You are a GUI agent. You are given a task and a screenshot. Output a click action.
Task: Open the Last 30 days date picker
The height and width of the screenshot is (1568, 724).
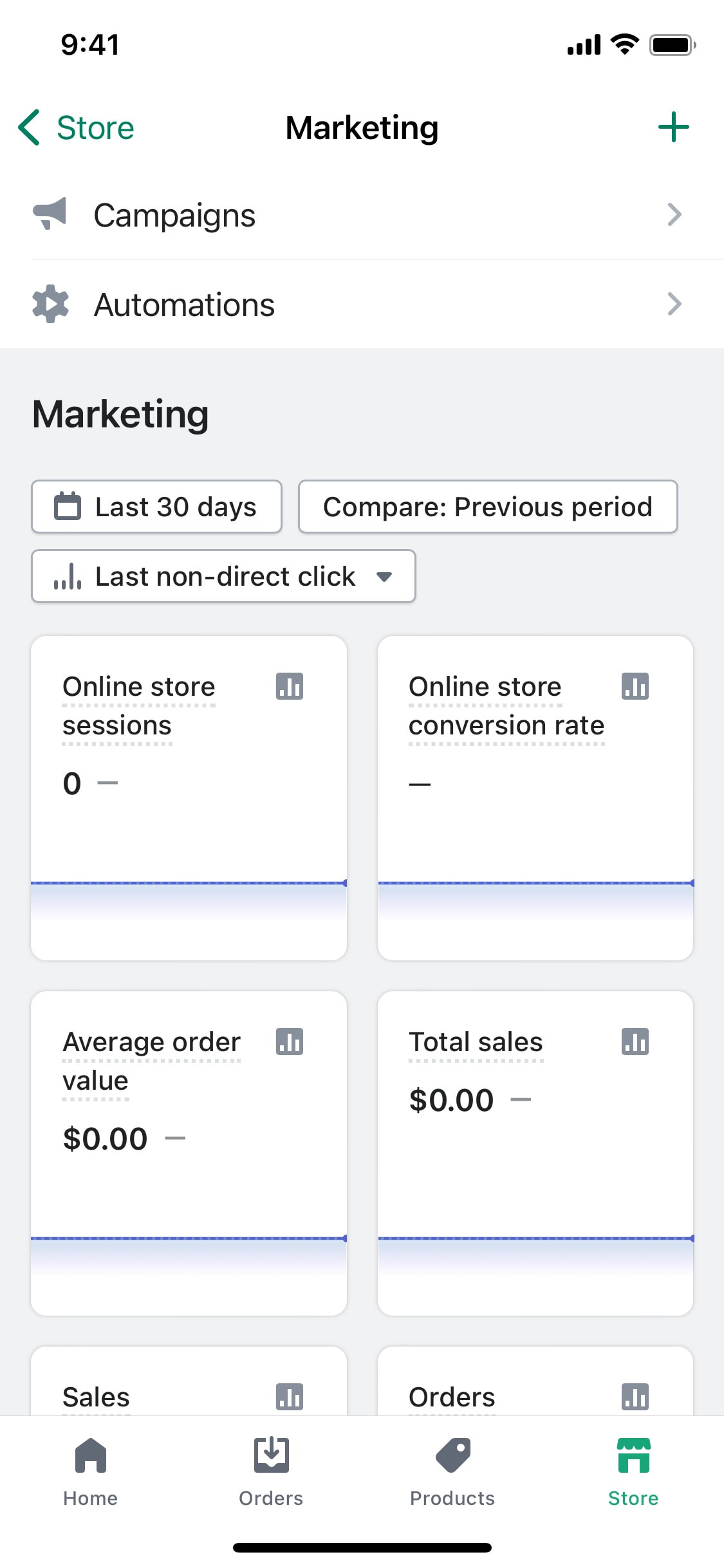click(x=156, y=507)
